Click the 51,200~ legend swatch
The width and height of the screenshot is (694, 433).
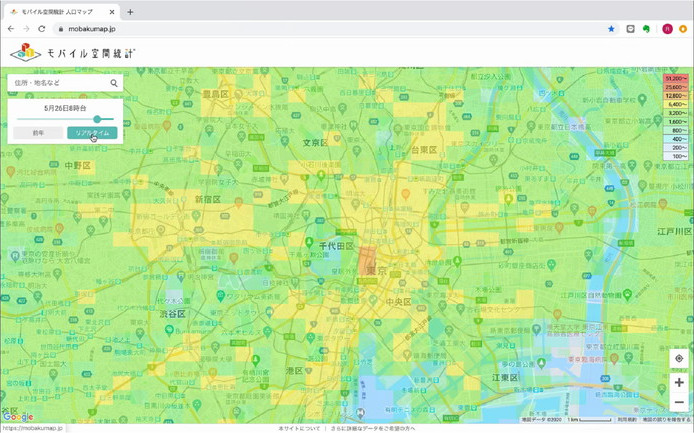point(675,78)
